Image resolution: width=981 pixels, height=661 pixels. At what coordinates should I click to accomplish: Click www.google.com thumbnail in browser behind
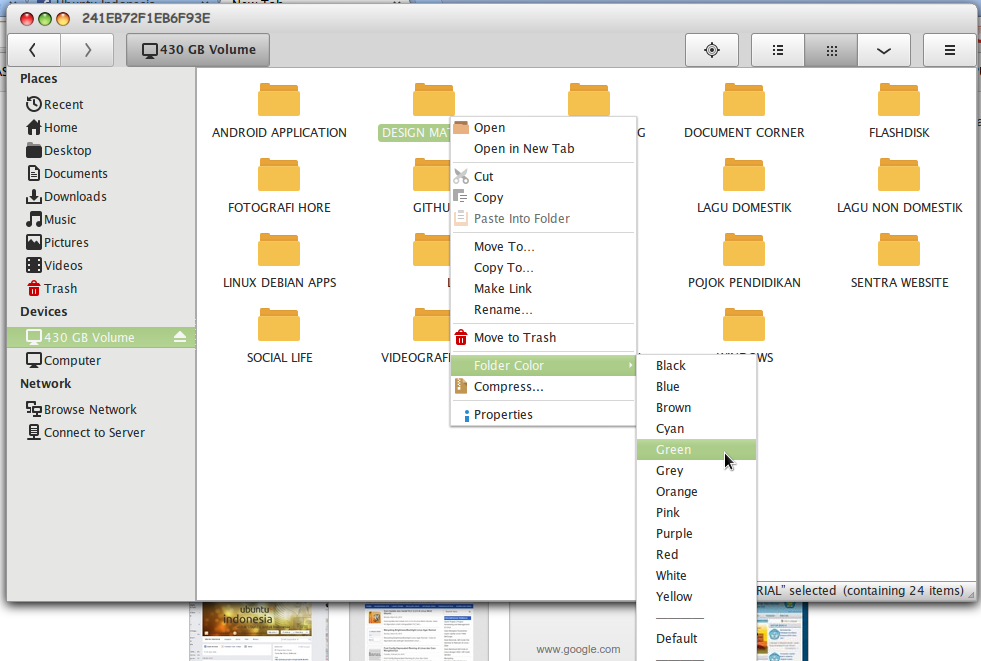[x=572, y=632]
